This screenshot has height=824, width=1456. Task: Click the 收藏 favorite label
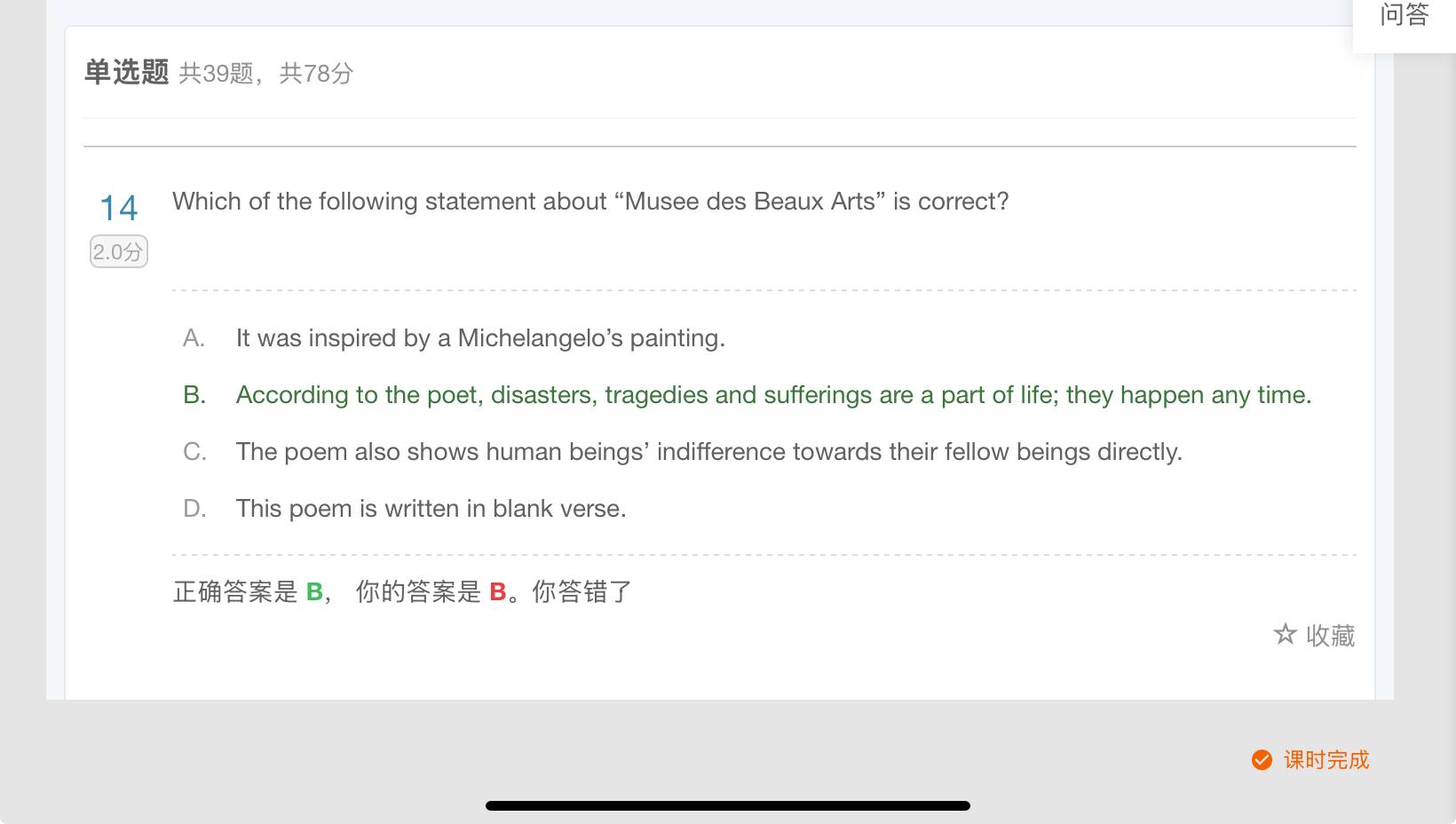[x=1330, y=636]
